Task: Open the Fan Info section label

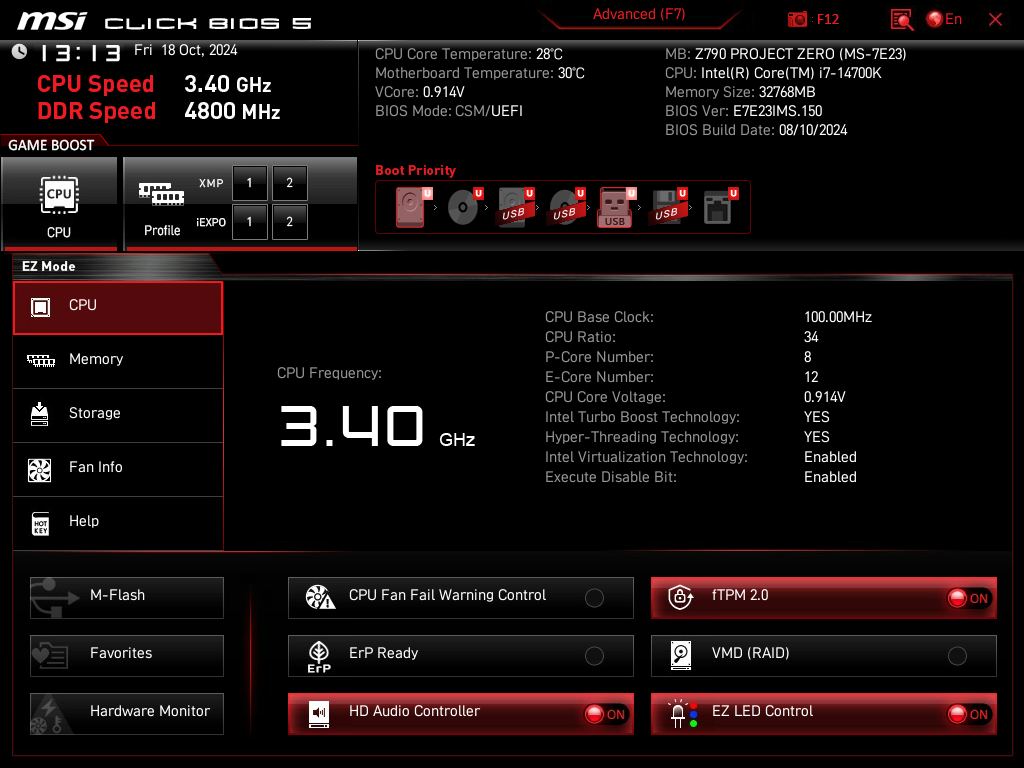Action: tap(95, 467)
